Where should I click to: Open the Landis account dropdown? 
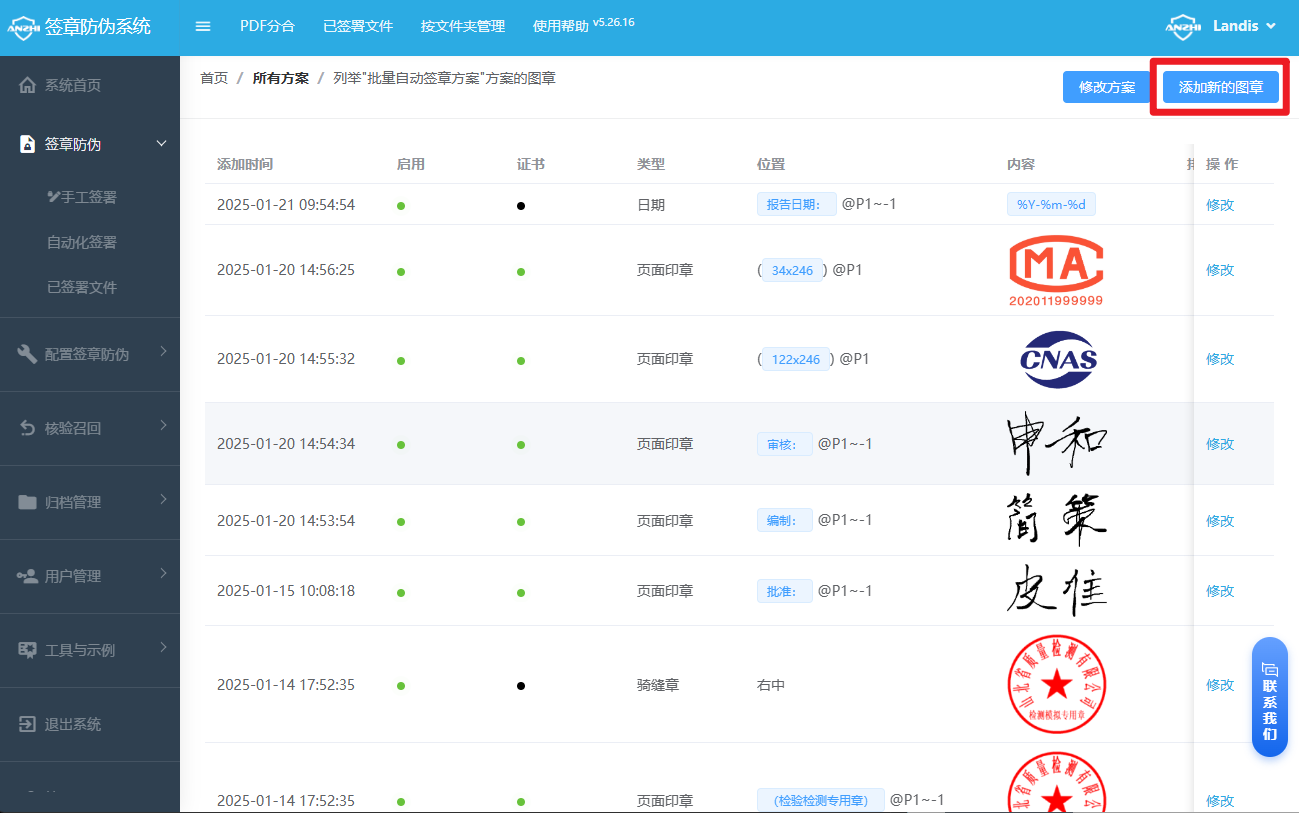1235,26
